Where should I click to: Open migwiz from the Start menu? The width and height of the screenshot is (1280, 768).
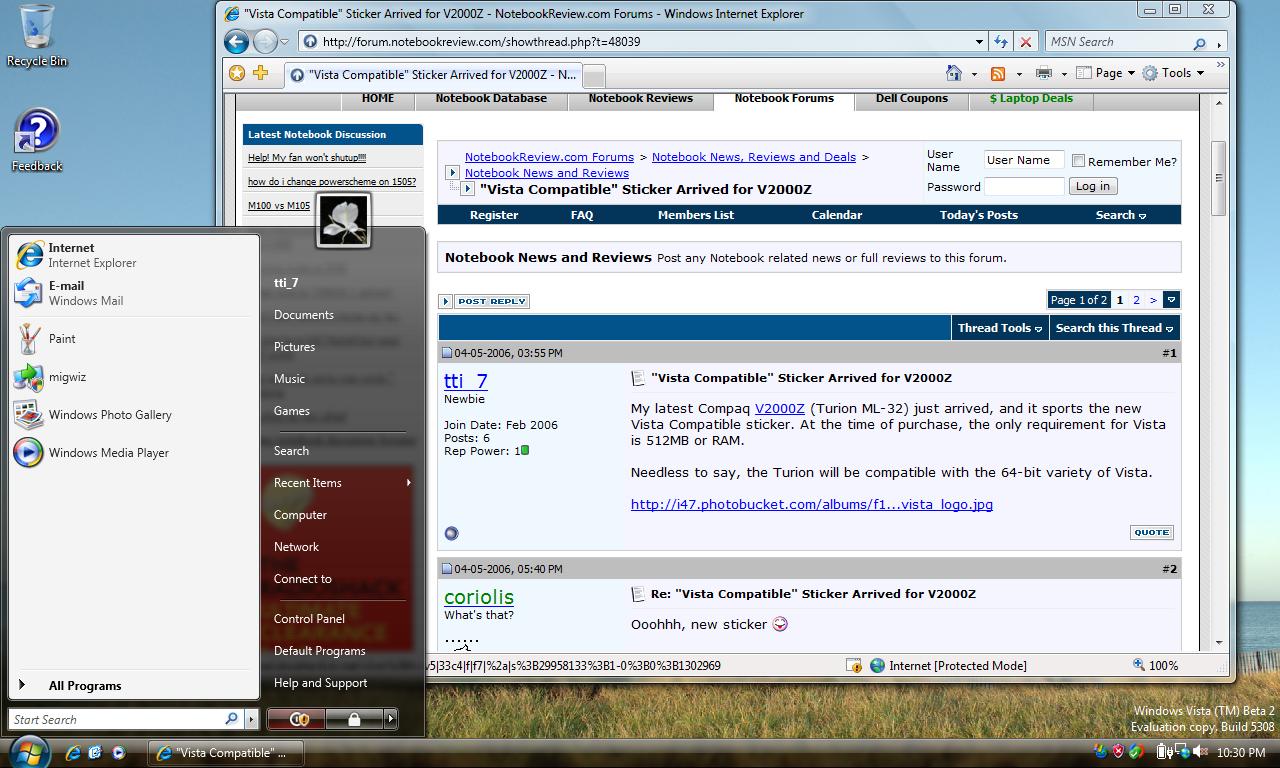[132, 377]
